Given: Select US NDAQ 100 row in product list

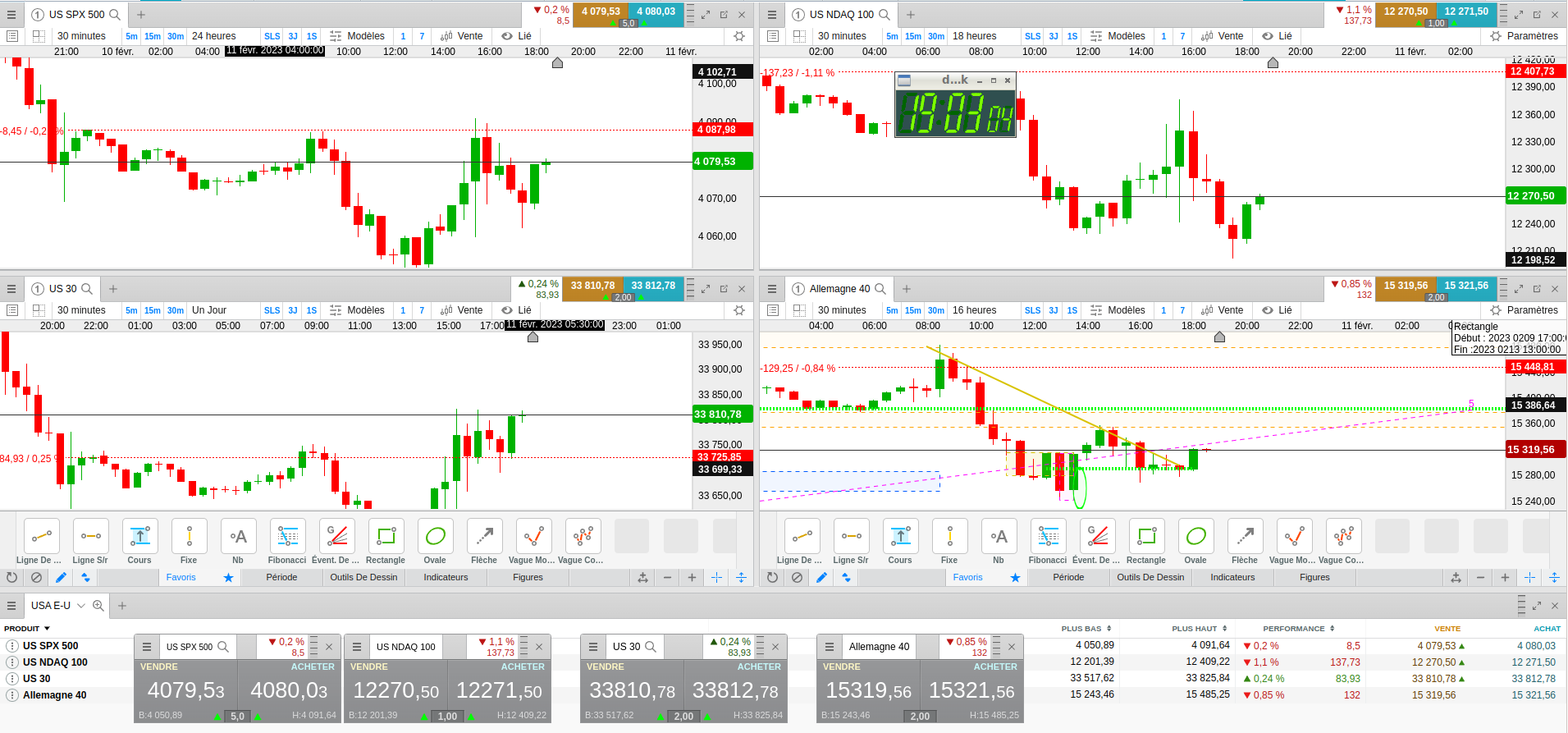Looking at the screenshot, I should [x=55, y=662].
